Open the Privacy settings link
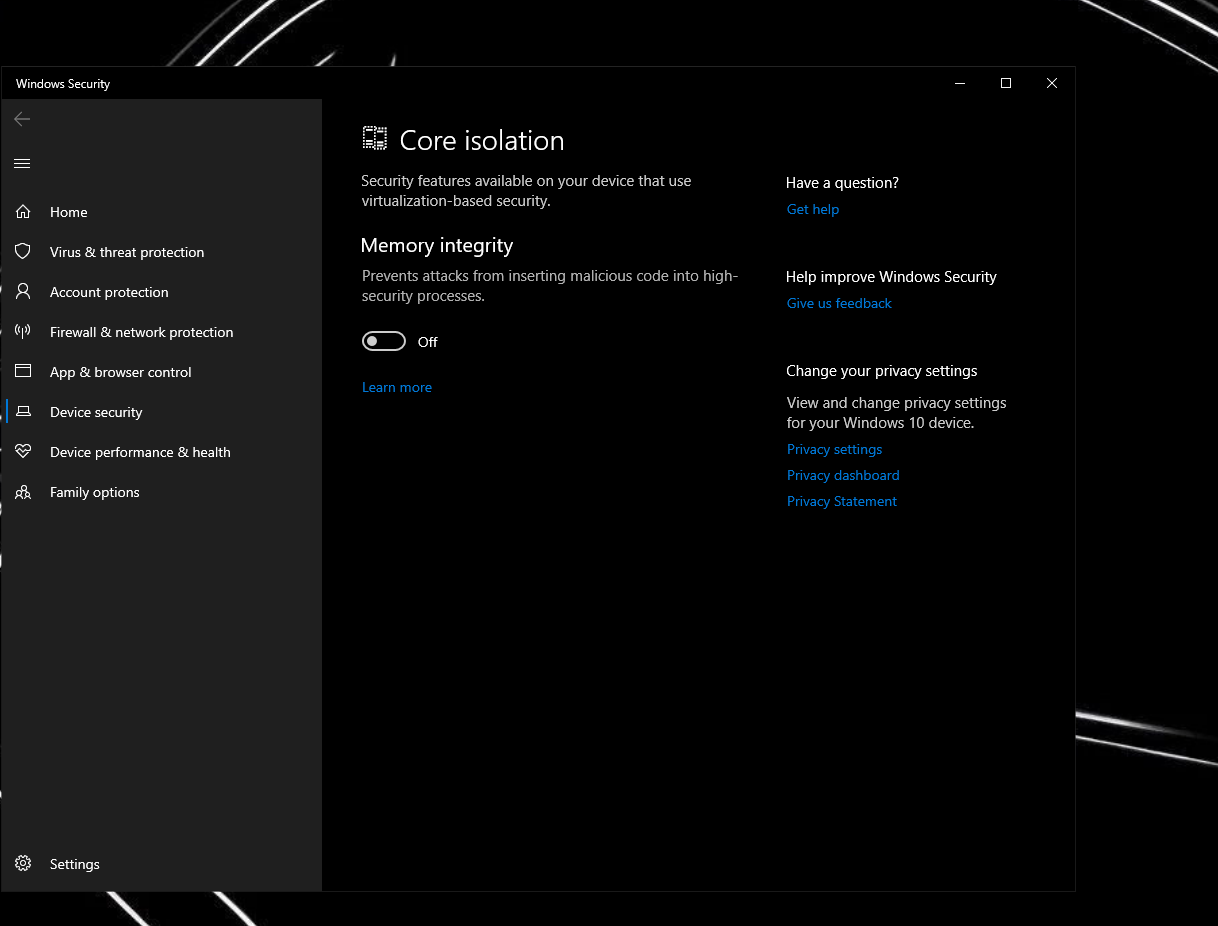The image size is (1218, 926). 834,449
